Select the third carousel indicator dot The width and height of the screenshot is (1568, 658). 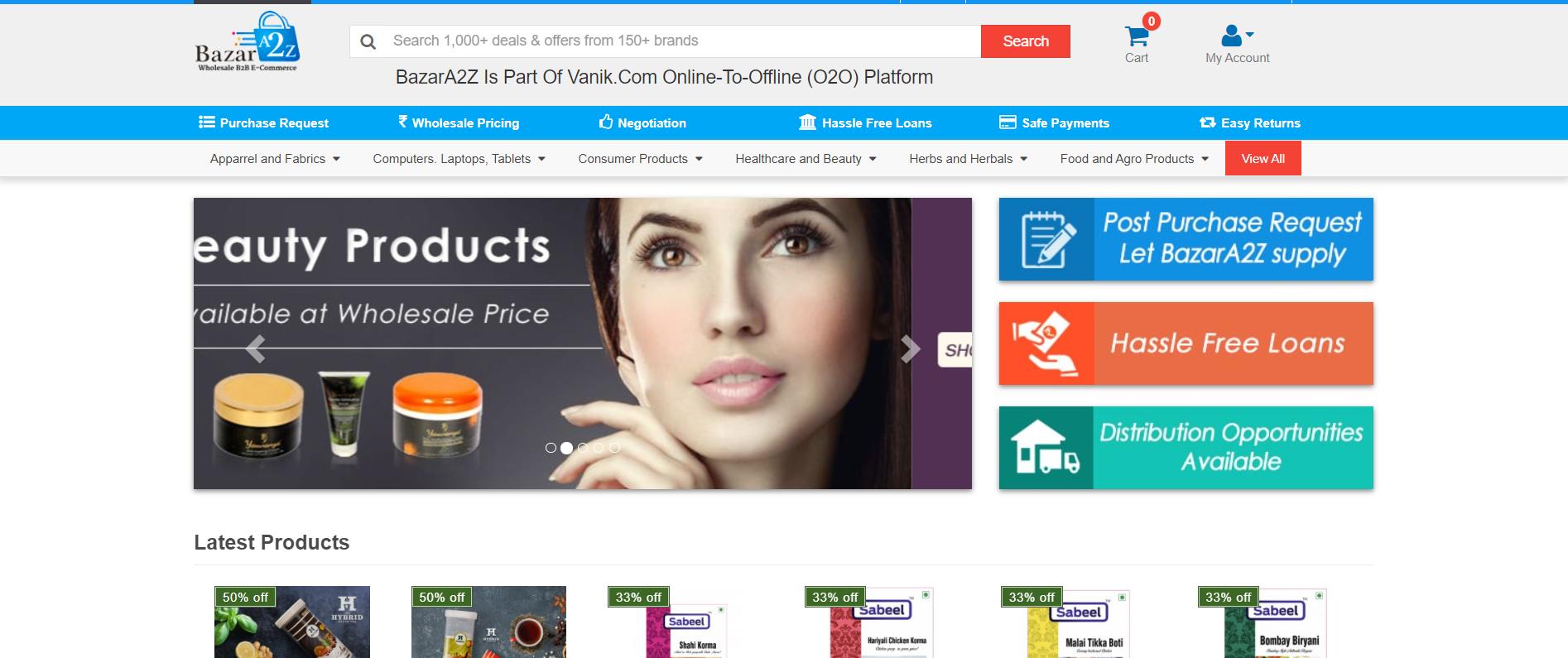coord(583,448)
